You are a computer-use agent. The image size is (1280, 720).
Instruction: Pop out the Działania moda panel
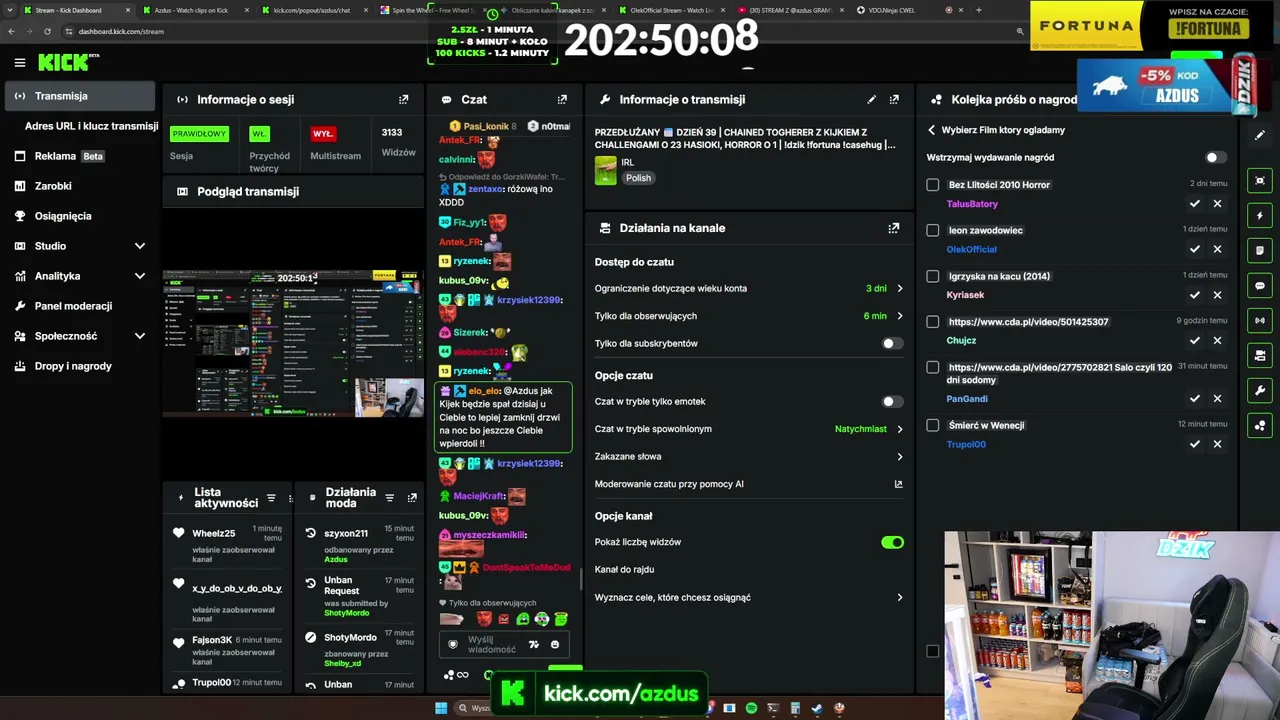(x=412, y=497)
